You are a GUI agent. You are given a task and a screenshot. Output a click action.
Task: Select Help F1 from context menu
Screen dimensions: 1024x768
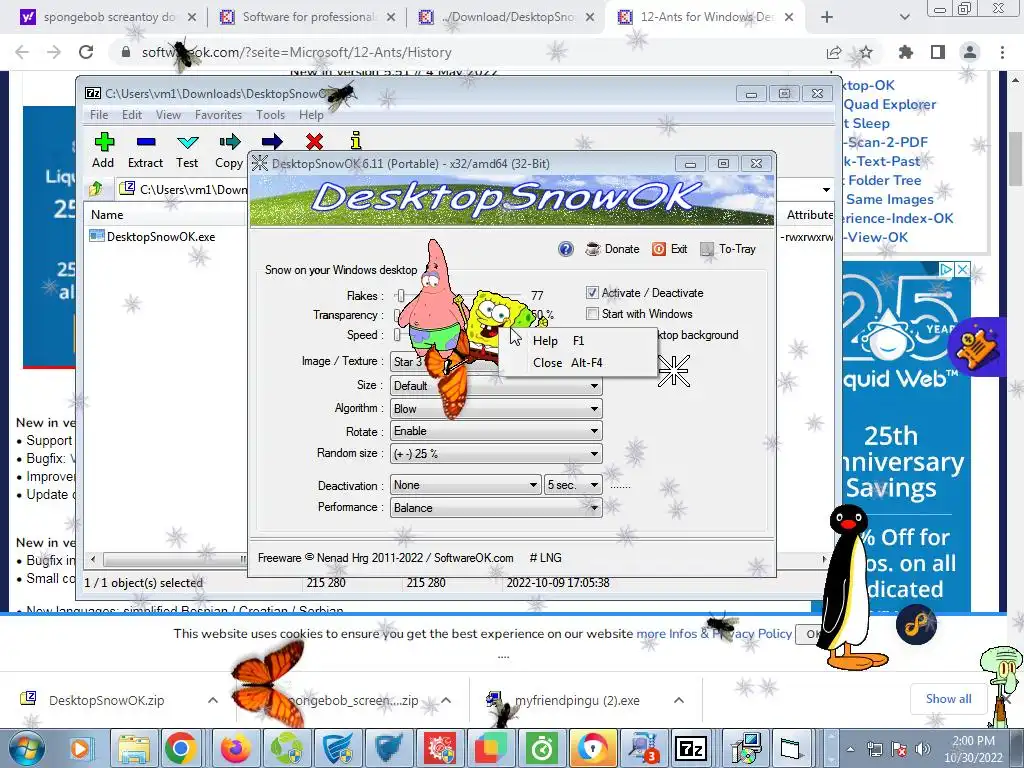tap(578, 341)
